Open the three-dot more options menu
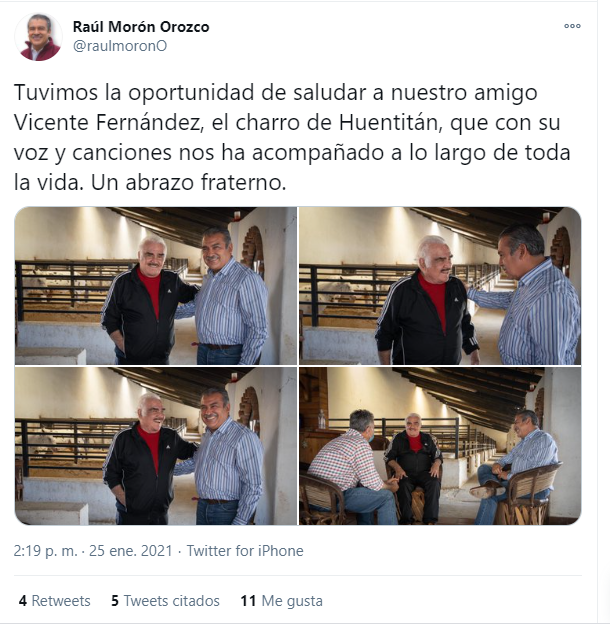The height and width of the screenshot is (625, 610). 572,26
